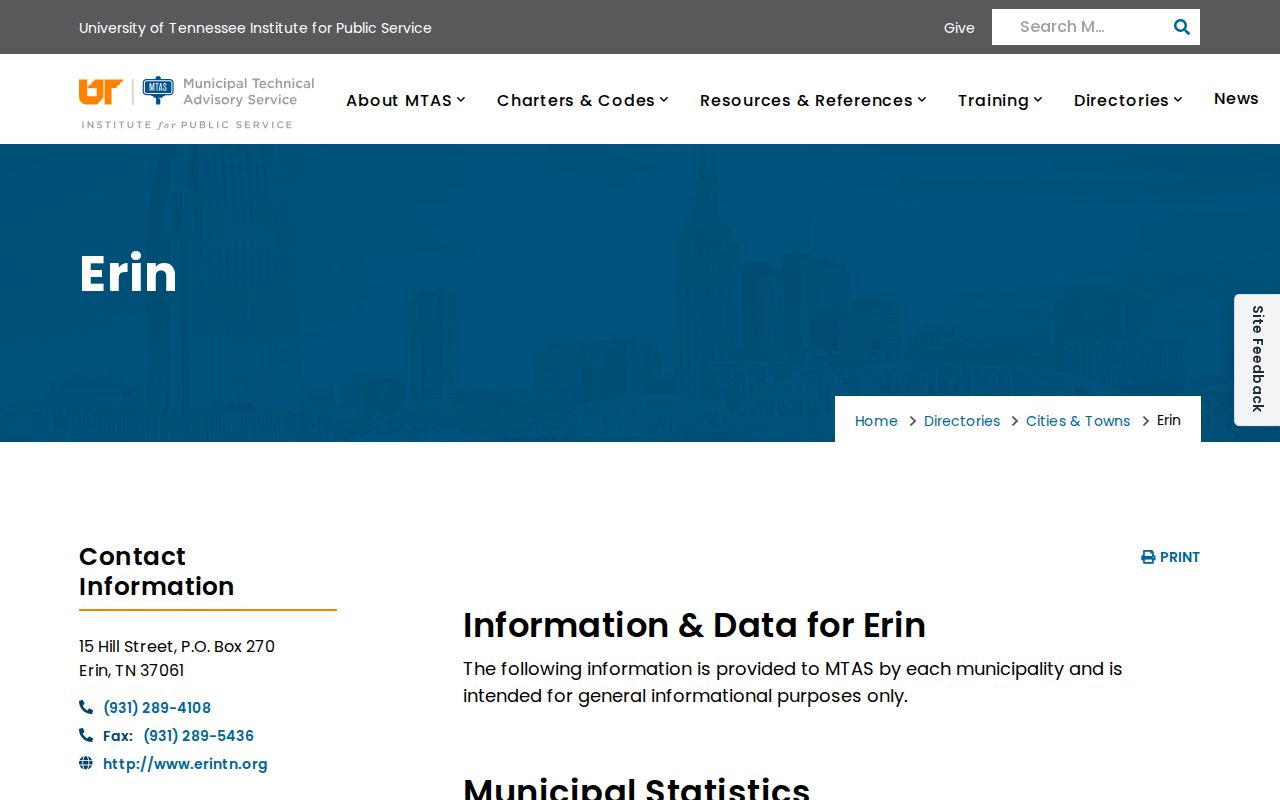Open the UT MTAS logo homepage

[x=197, y=103]
